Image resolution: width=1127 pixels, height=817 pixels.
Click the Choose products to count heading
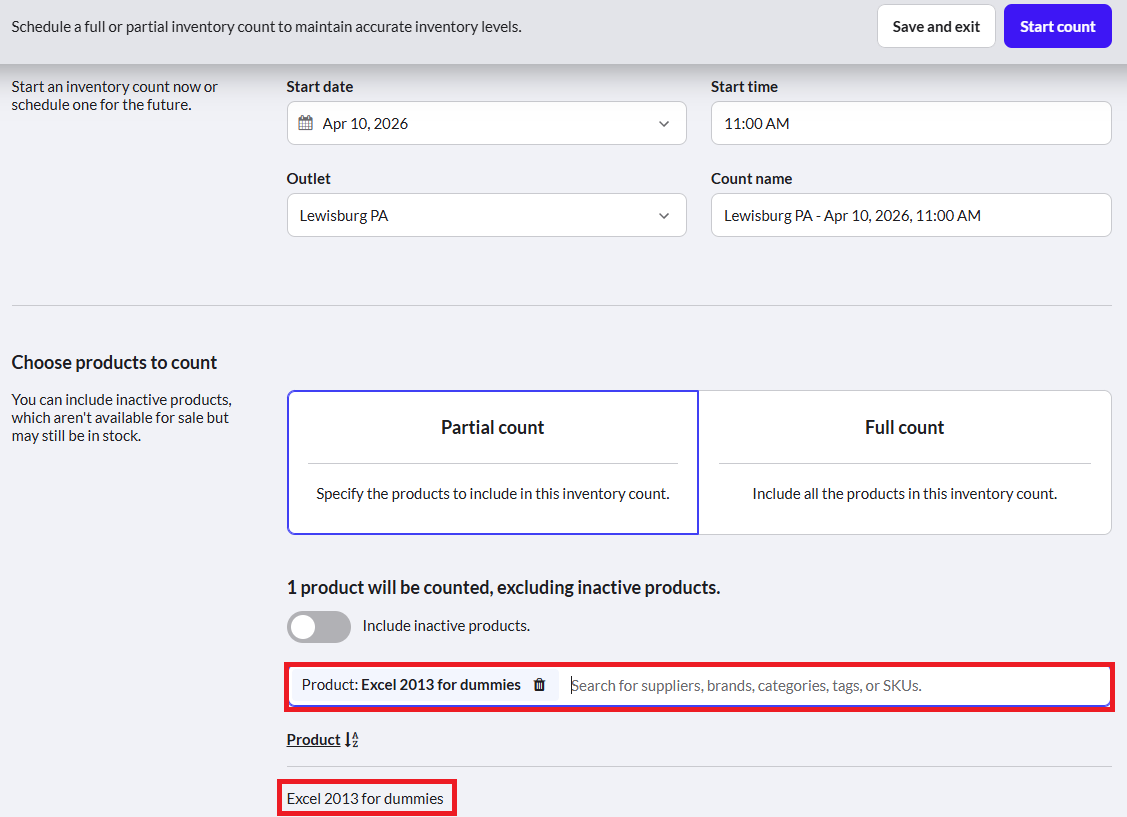(114, 362)
